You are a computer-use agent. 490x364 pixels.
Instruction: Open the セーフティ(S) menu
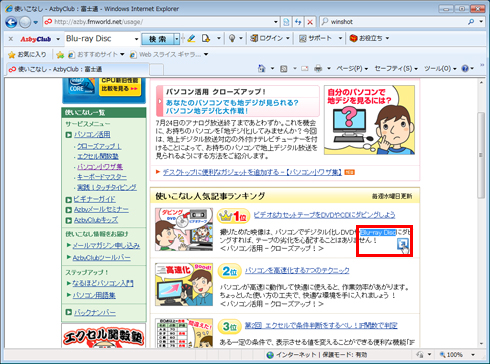(396, 69)
